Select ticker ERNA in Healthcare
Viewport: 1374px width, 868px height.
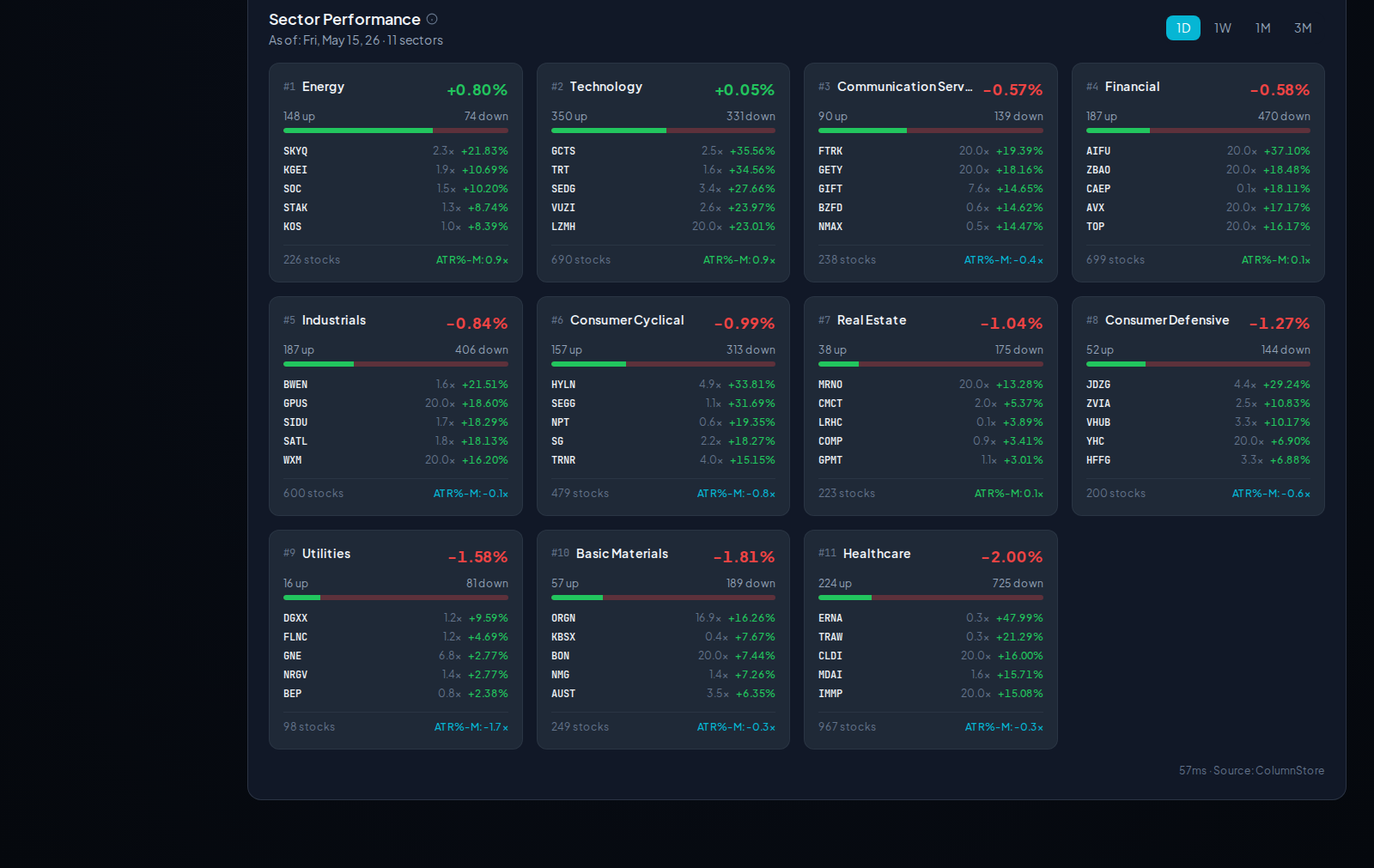point(830,618)
